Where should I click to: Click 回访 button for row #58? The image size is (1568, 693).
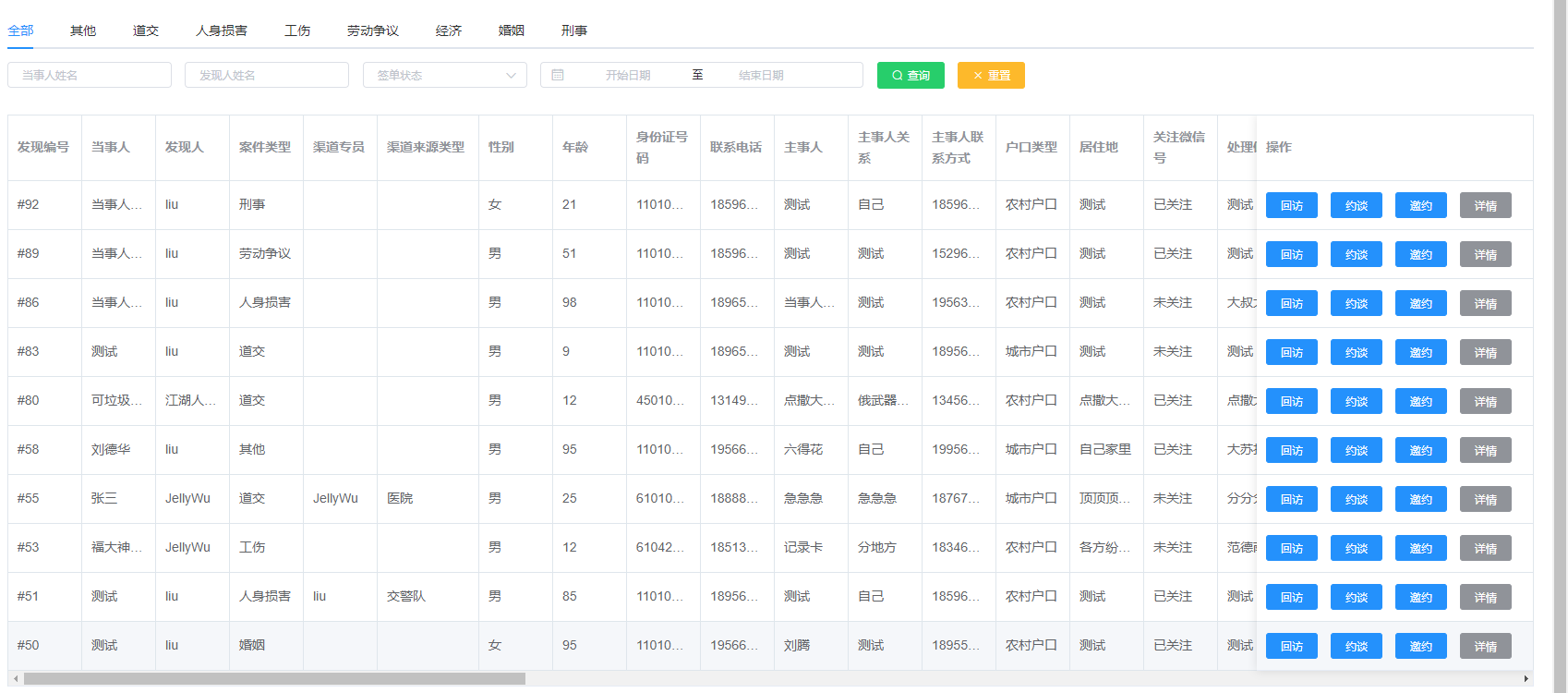click(x=1292, y=450)
